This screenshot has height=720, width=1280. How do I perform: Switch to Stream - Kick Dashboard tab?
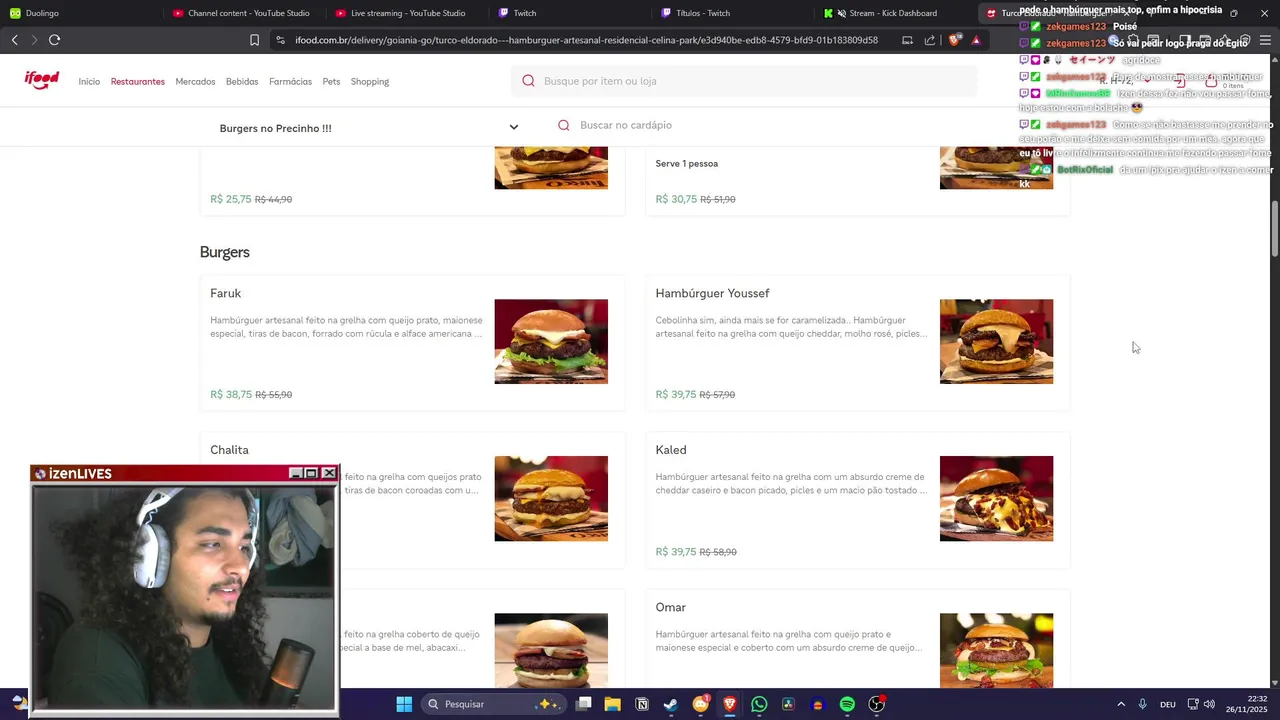click(893, 13)
